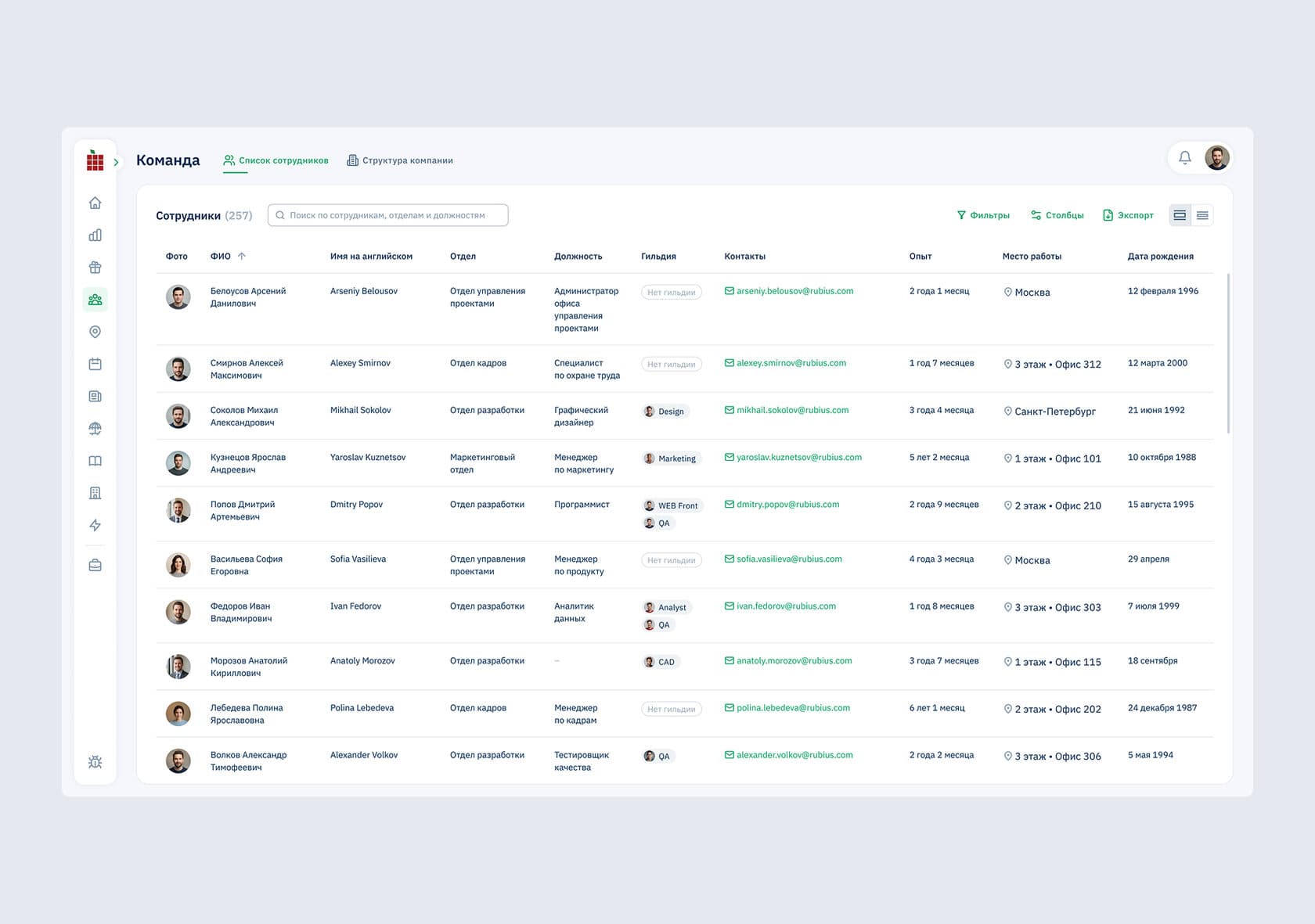Select the Marketing guild tag
The width and height of the screenshot is (1315, 924).
[671, 458]
